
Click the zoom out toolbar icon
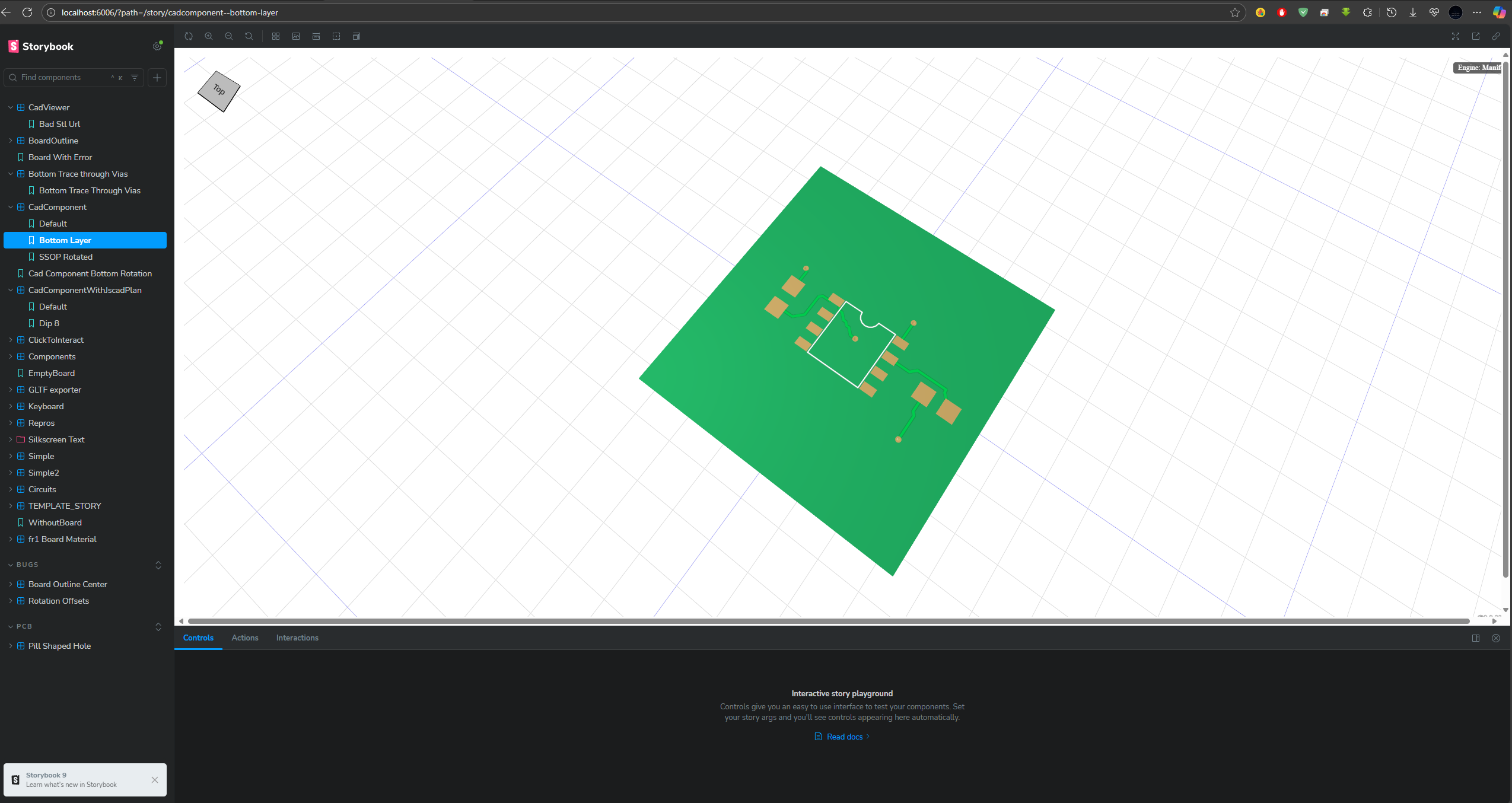tap(229, 36)
